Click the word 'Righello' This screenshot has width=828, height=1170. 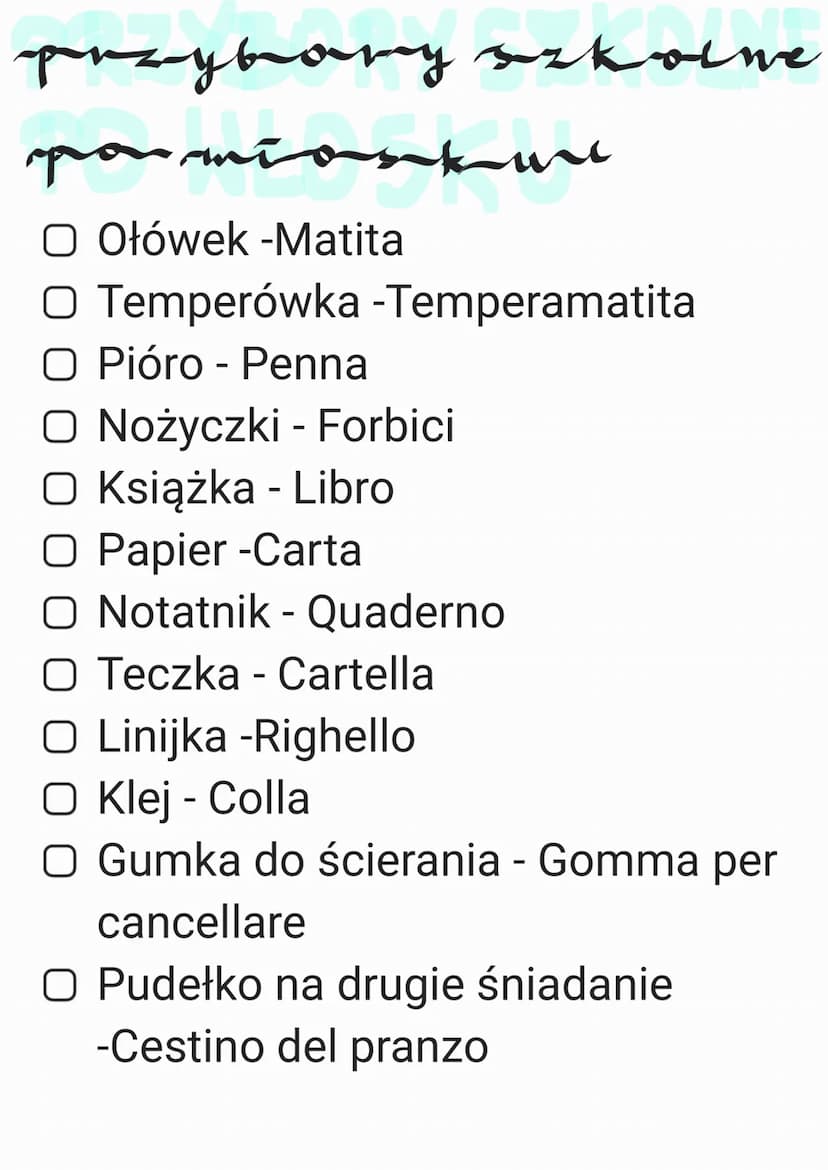(334, 738)
